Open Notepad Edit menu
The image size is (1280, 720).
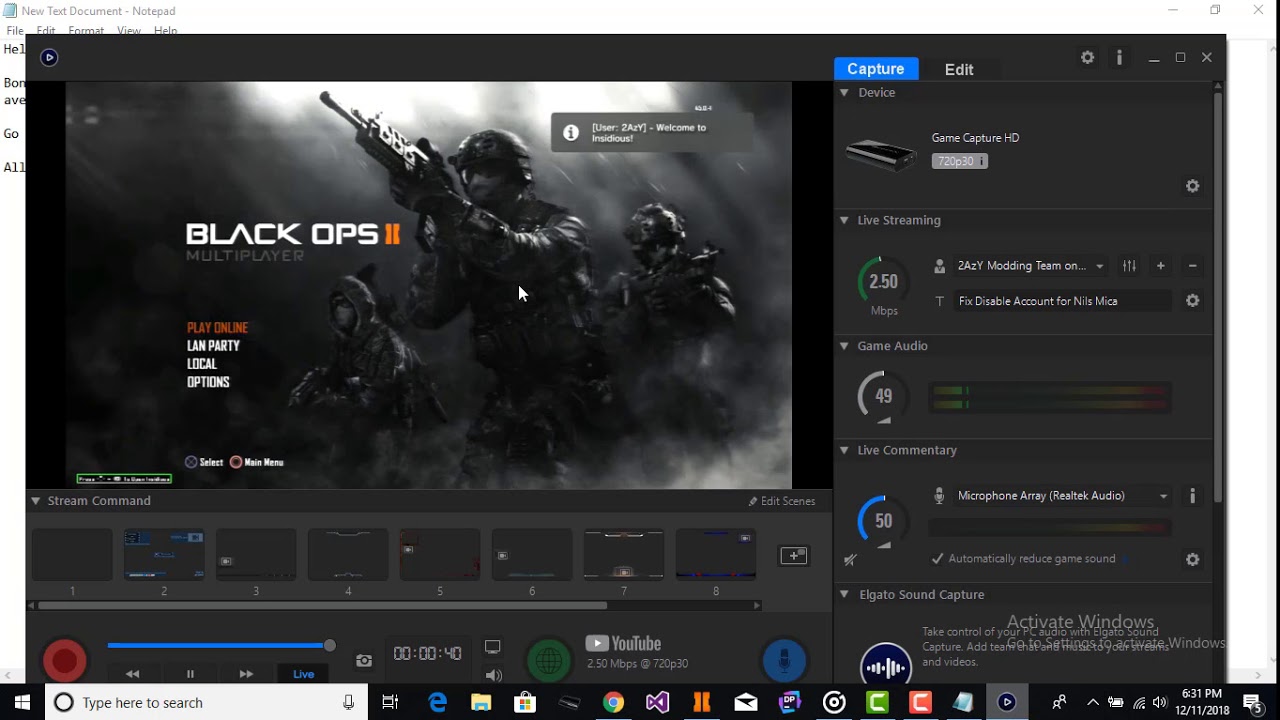[x=46, y=31]
